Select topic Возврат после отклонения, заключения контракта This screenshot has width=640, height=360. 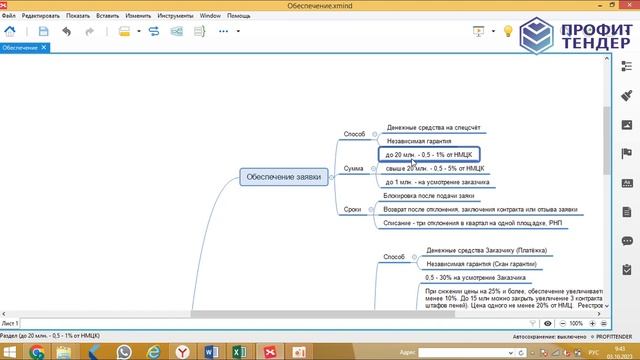(480, 209)
